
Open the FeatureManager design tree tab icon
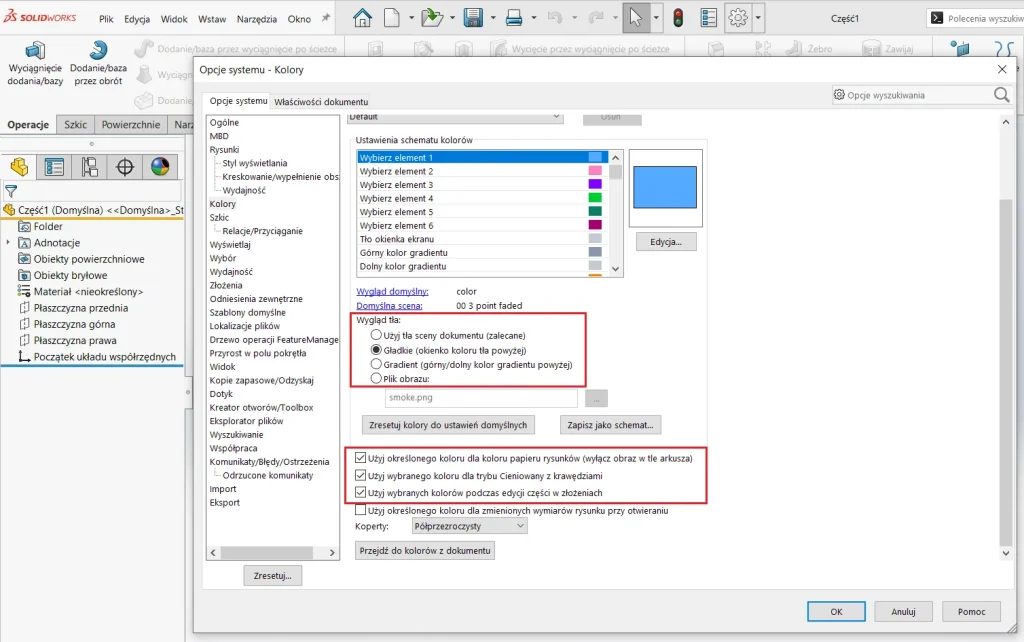pyautogui.click(x=20, y=167)
